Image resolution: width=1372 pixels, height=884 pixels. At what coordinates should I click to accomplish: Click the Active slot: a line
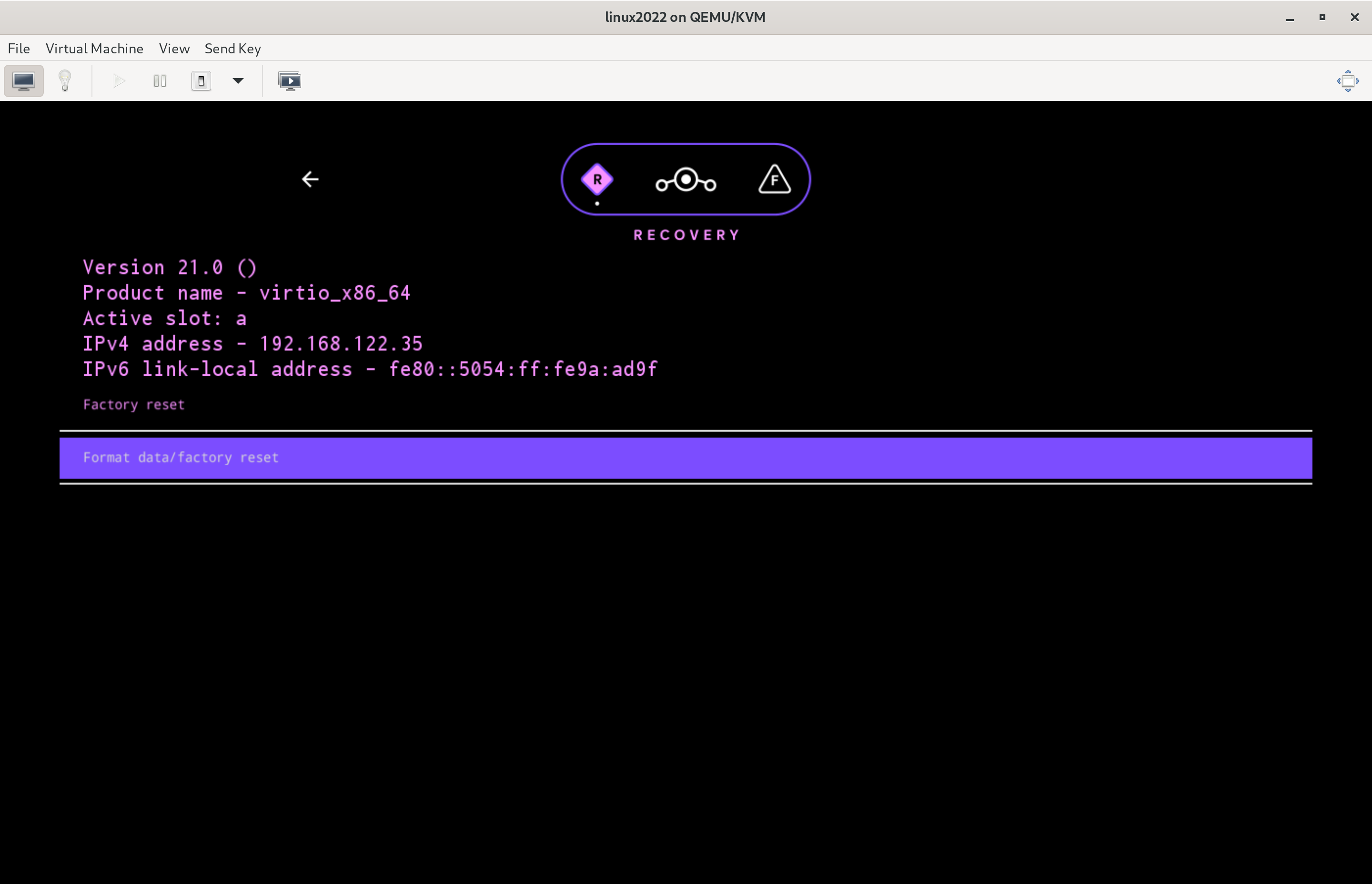point(165,318)
